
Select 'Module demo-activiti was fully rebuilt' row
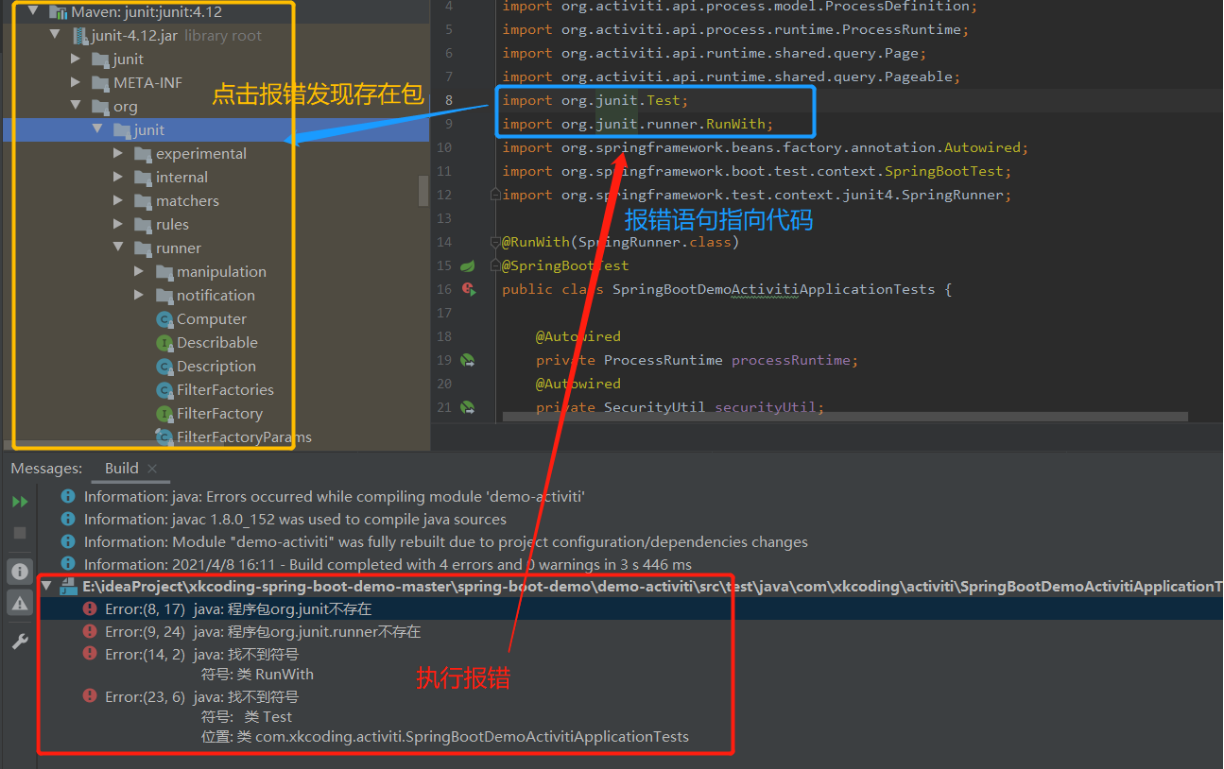pos(446,542)
